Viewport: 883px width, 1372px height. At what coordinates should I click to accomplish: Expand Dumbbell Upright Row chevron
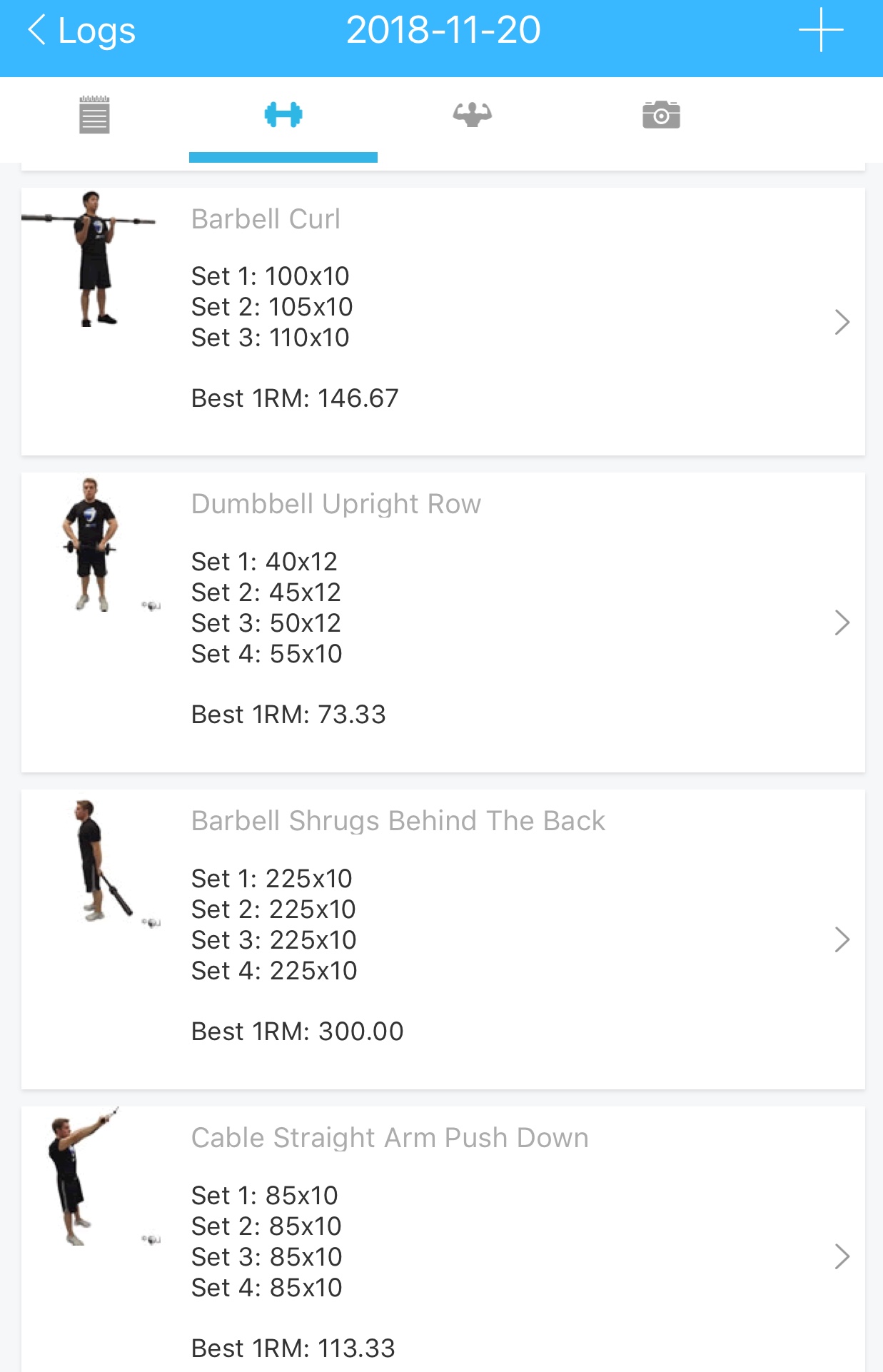pyautogui.click(x=842, y=623)
